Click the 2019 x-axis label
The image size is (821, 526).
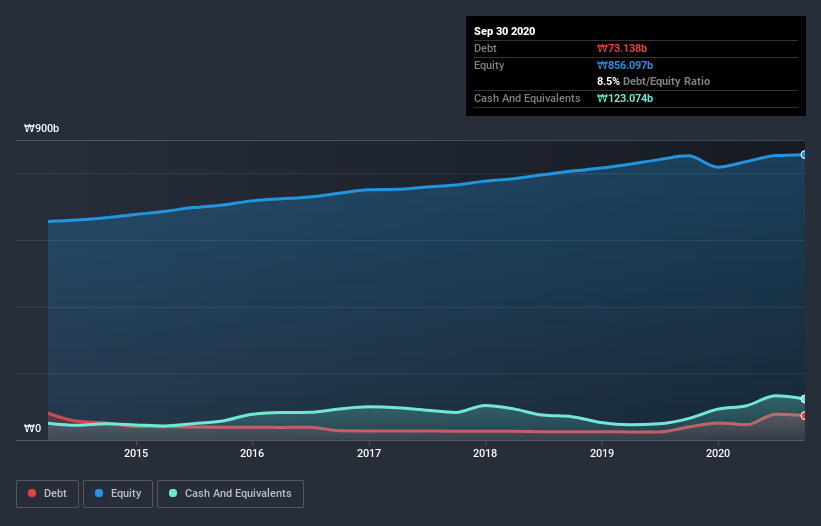[x=602, y=453]
